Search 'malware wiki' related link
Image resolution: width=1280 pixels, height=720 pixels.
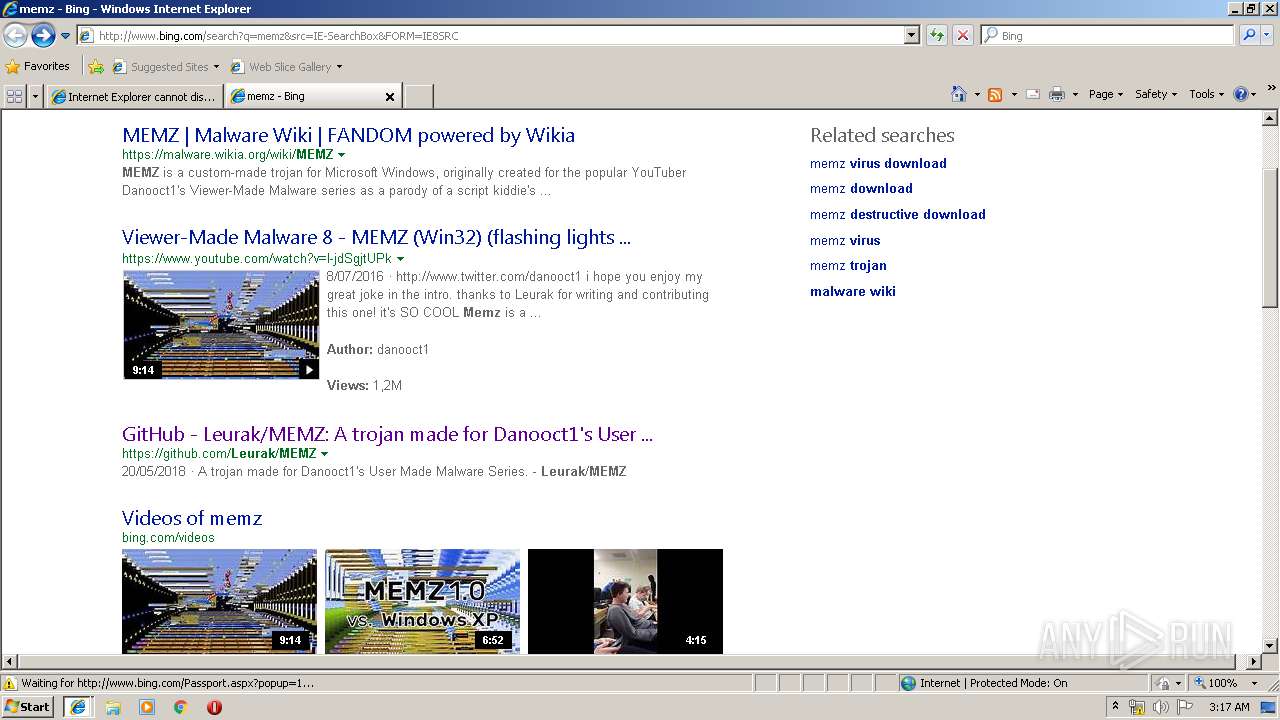853,291
